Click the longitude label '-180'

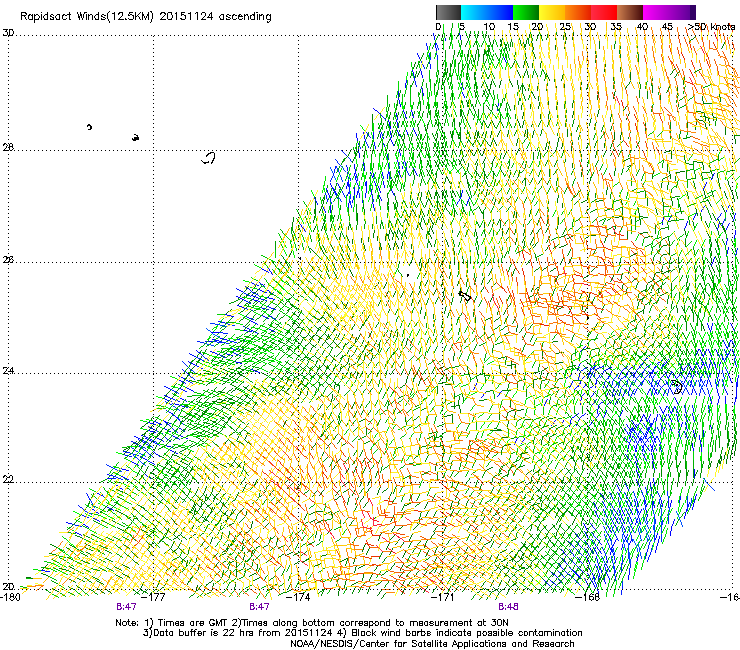point(10,597)
